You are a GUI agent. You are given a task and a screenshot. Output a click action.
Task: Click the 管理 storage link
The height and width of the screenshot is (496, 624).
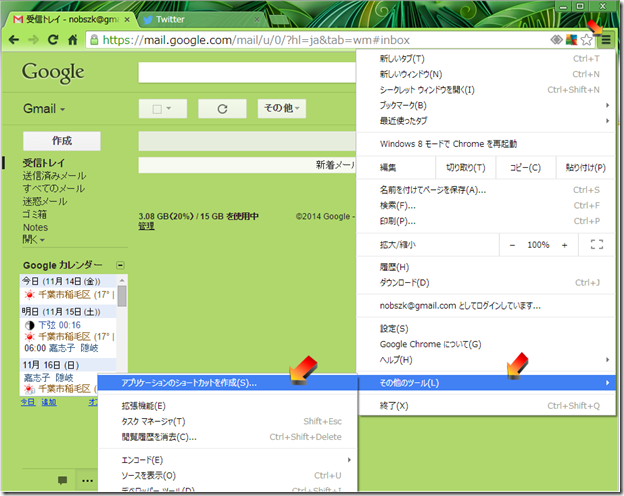[146, 226]
